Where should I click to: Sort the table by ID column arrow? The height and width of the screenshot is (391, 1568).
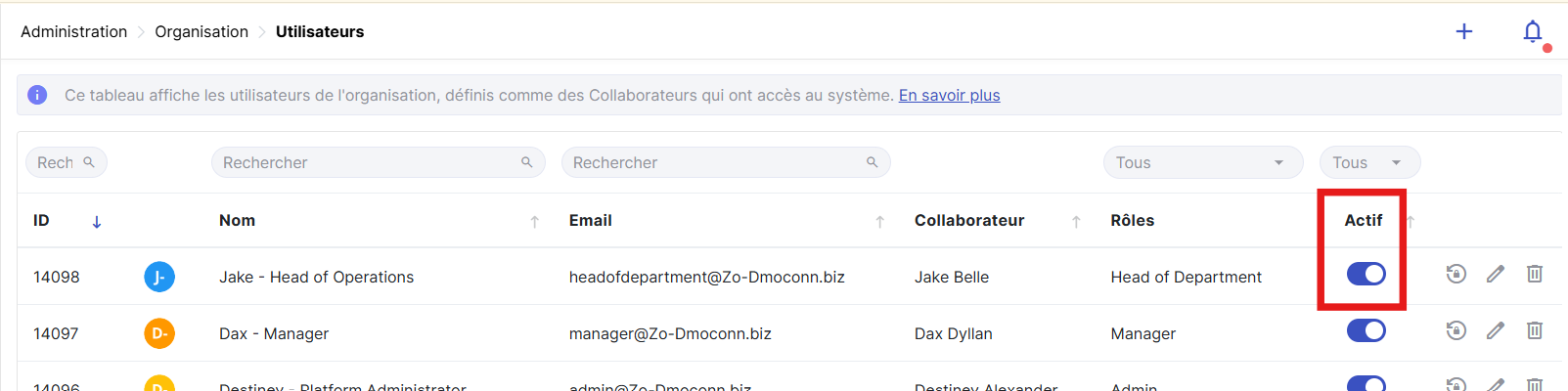tap(96, 222)
